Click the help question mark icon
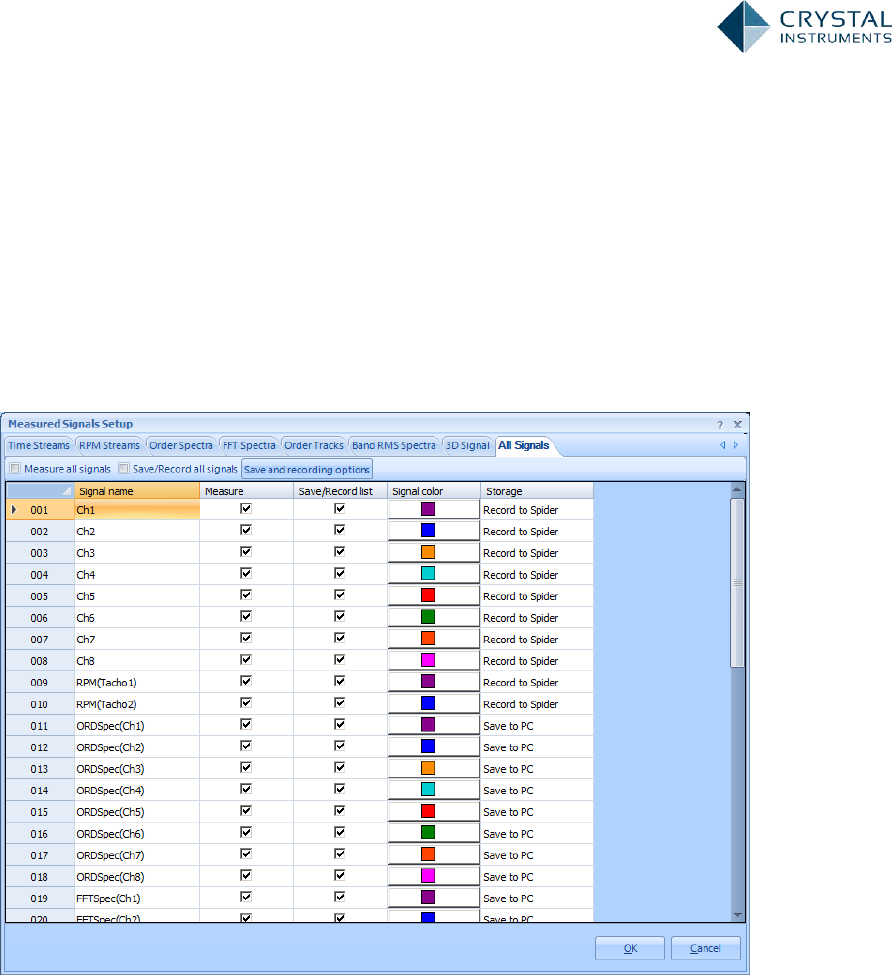This screenshot has width=892, height=975. 720,425
